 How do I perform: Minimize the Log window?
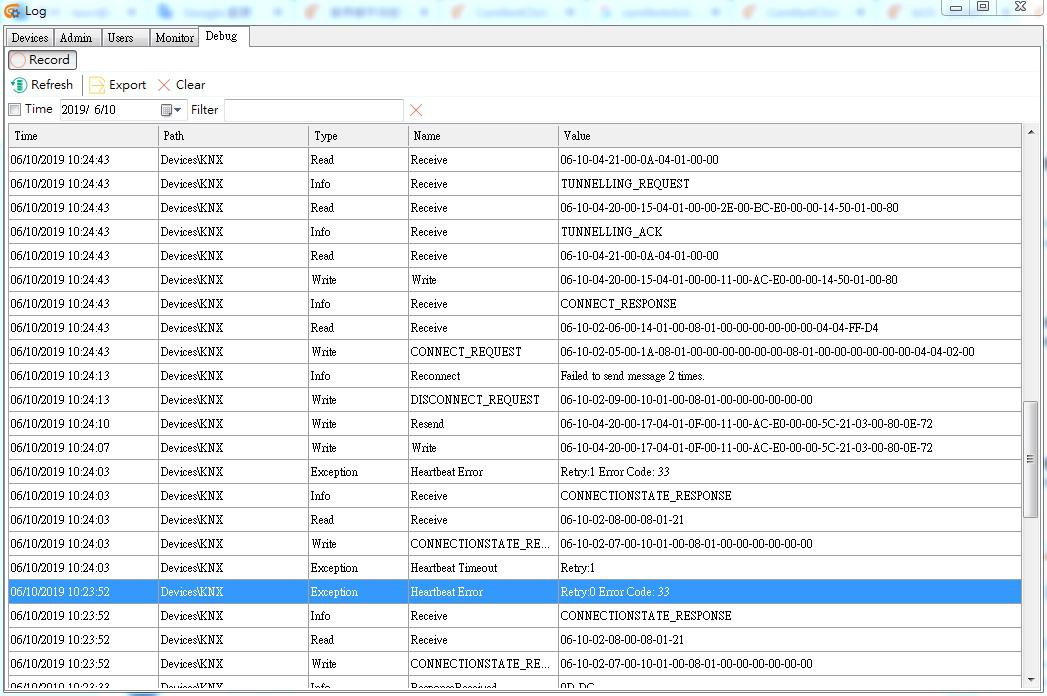pyautogui.click(x=956, y=7)
